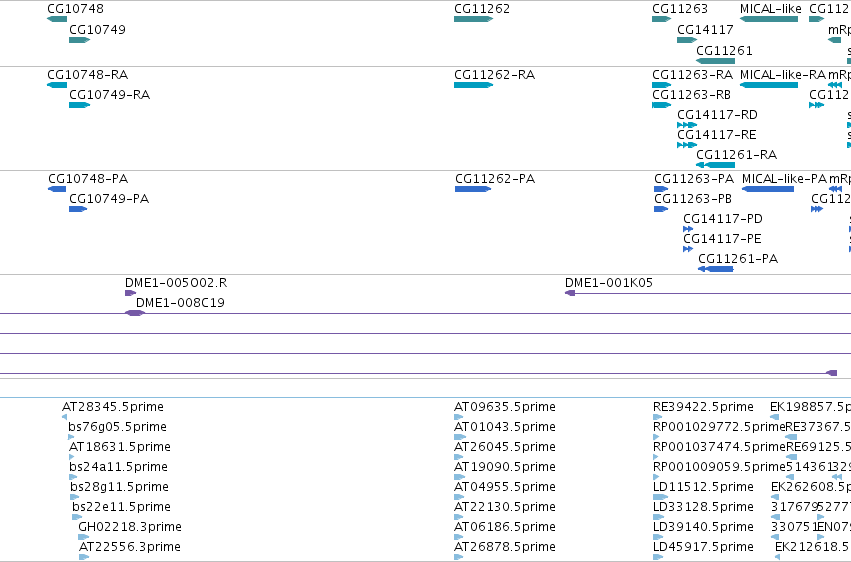Select the MICAL-like gene feature
851x562 pixels.
[x=769, y=19]
